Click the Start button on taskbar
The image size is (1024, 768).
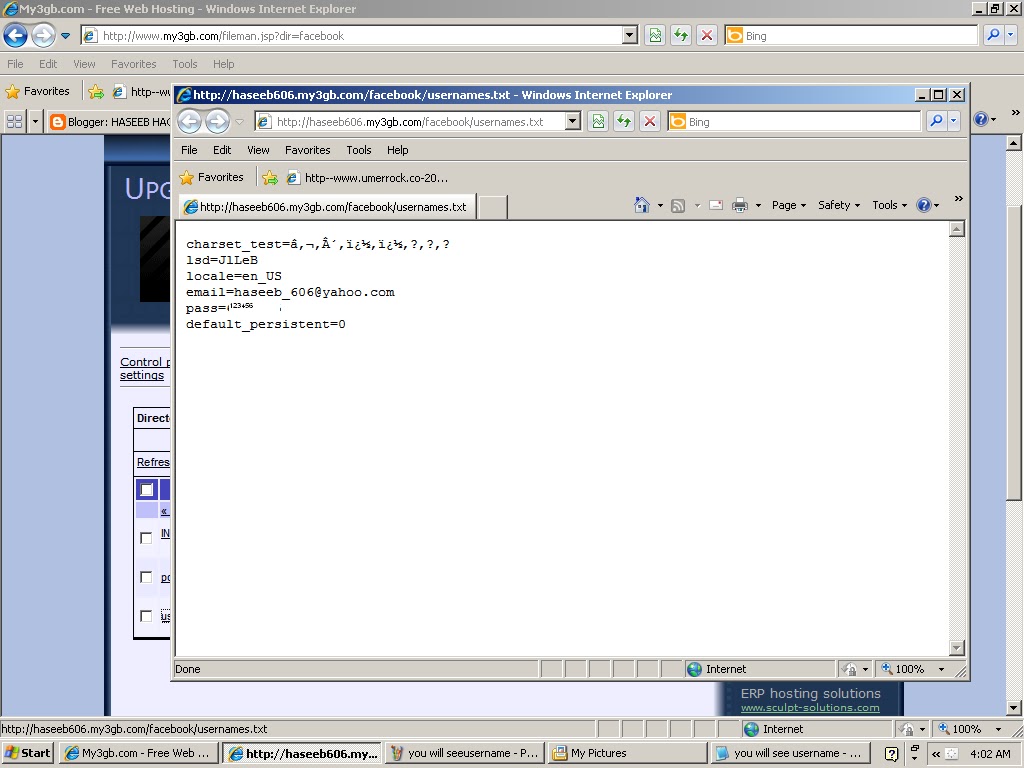point(27,753)
